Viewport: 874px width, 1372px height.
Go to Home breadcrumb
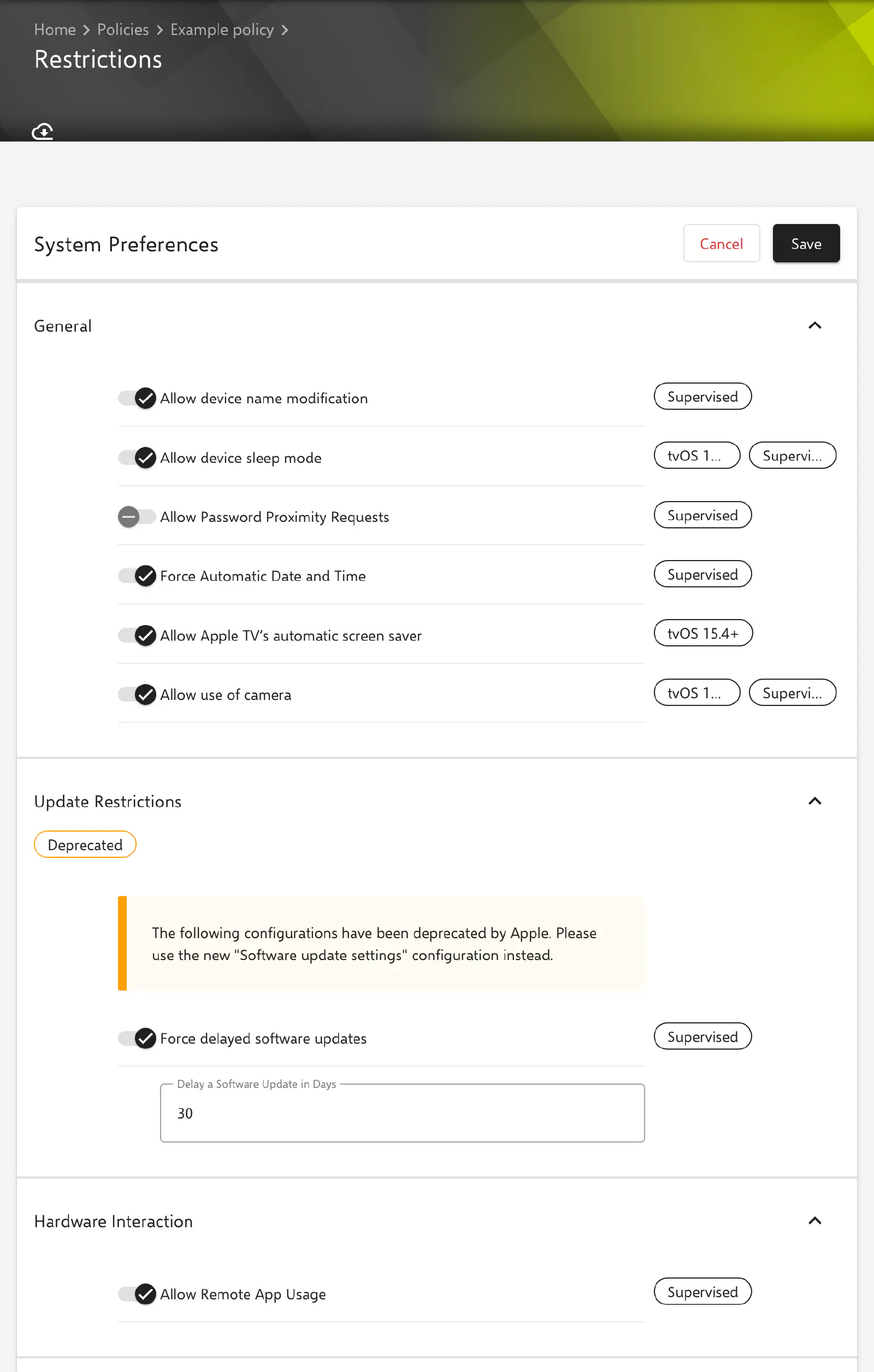coord(55,30)
